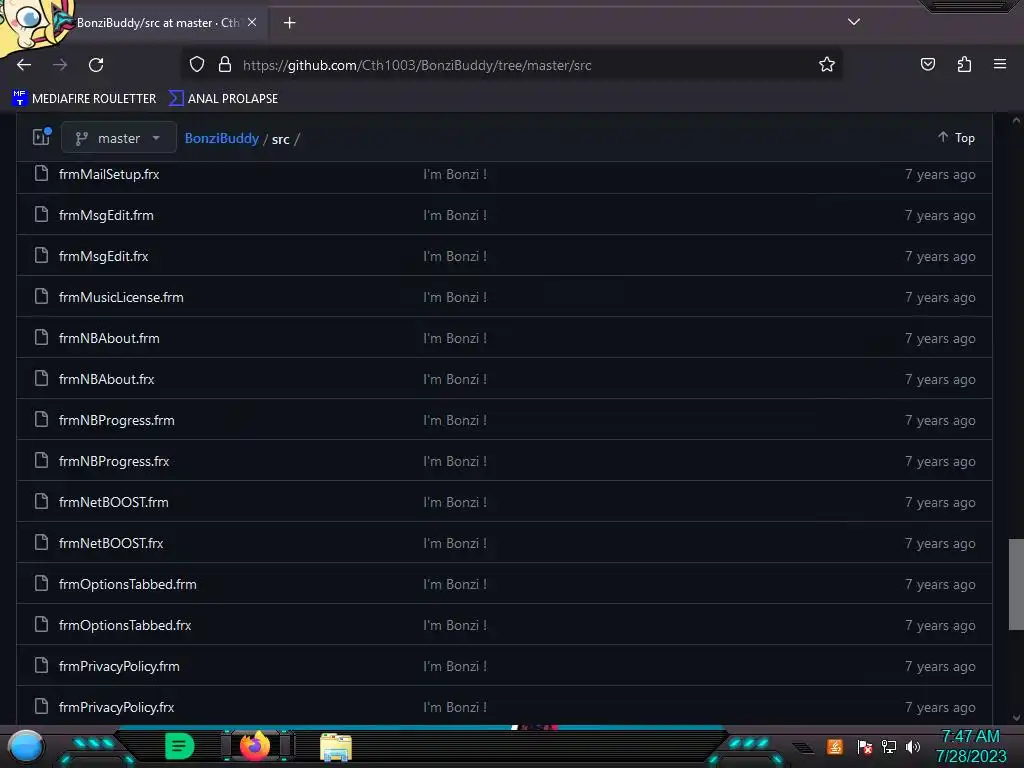This screenshot has height=768, width=1024.
Task: Open commit message for frmNBAbout.frm
Action: [455, 338]
